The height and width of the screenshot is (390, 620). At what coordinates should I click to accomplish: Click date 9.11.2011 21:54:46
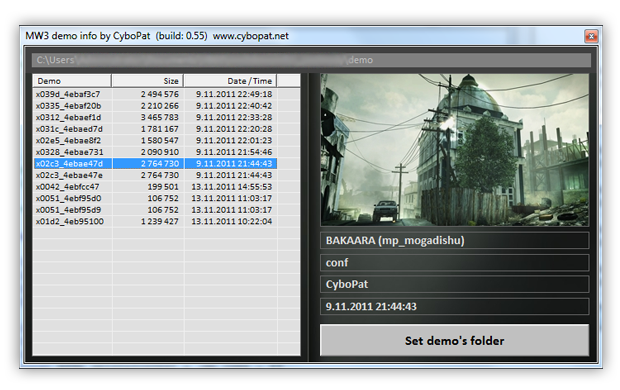click(x=234, y=152)
